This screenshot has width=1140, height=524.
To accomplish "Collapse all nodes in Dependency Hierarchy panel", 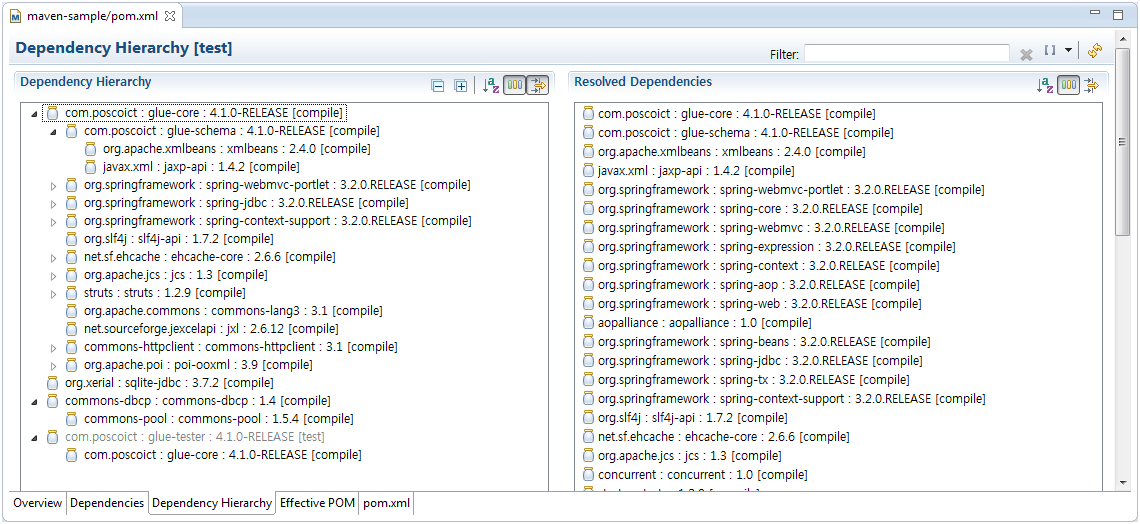I will point(438,86).
